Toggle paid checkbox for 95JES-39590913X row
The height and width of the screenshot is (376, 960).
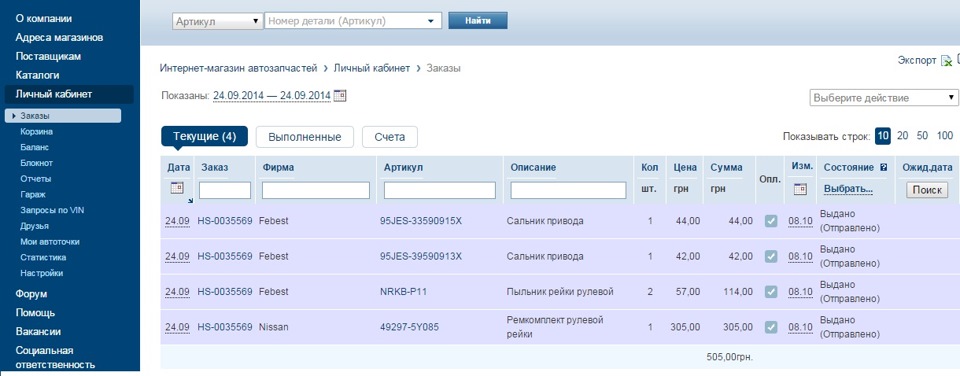pyautogui.click(x=771, y=256)
